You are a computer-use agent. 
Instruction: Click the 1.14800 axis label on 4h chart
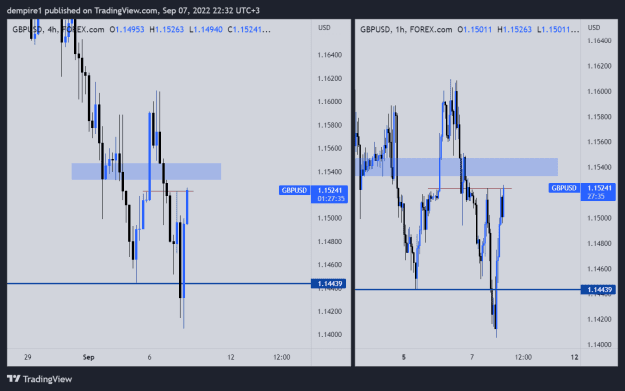click(x=330, y=242)
